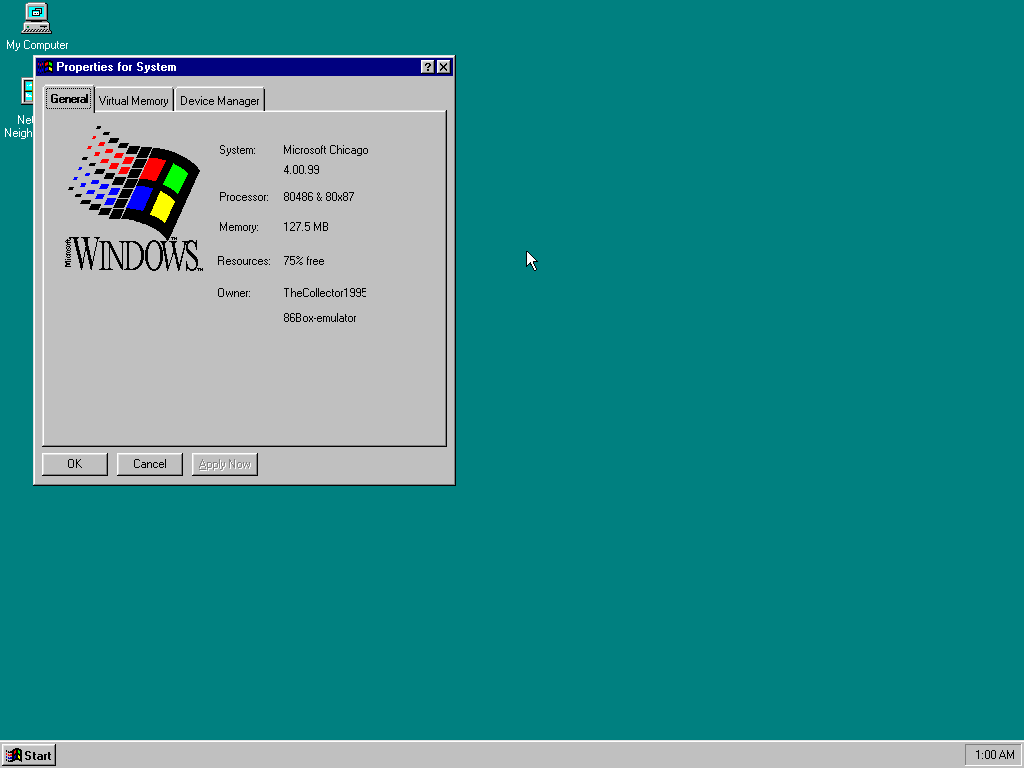
Task: Open the Device Manager tab
Action: [219, 101]
